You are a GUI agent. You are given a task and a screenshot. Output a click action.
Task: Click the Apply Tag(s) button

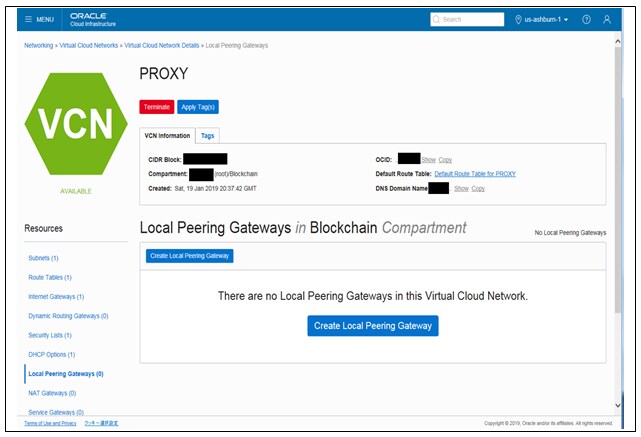pos(198,107)
